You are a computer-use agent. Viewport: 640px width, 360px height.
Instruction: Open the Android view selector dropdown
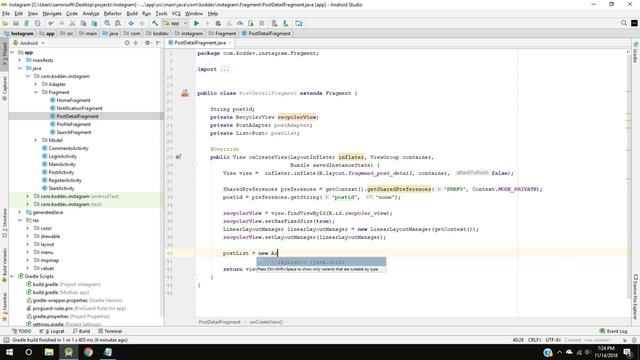point(29,43)
